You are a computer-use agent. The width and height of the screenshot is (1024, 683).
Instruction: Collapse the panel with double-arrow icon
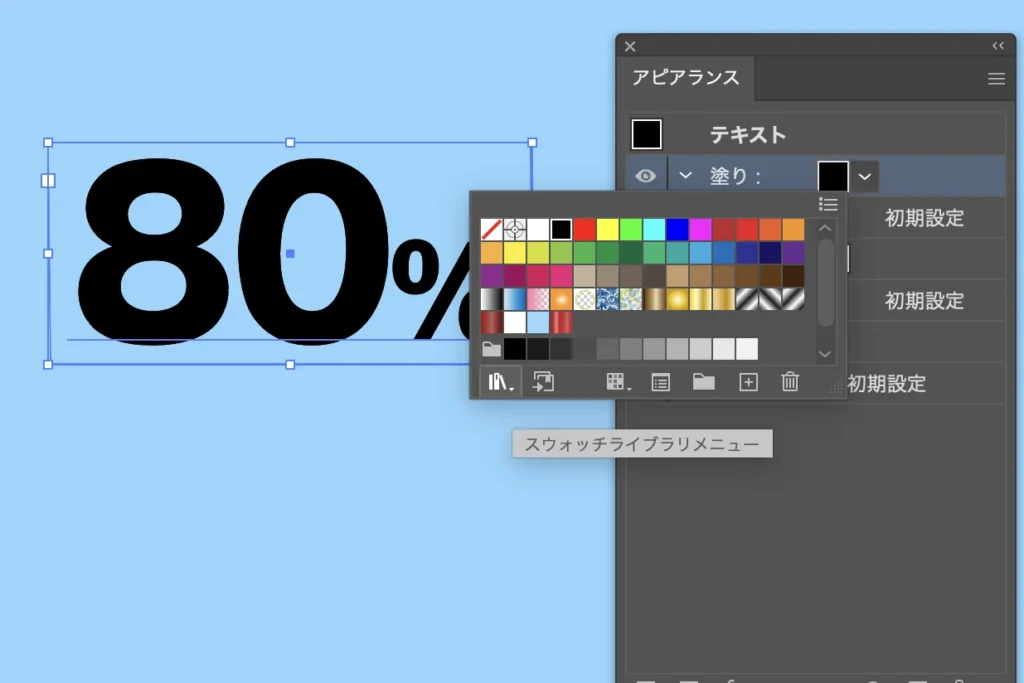997,46
